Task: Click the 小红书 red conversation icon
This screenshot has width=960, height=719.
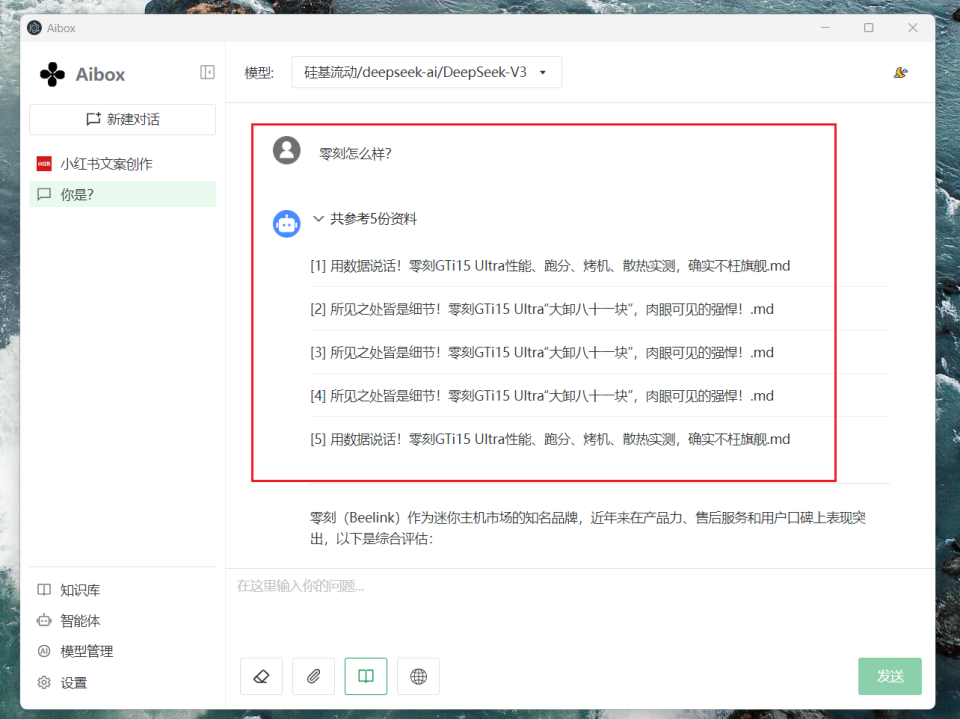Action: point(44,164)
